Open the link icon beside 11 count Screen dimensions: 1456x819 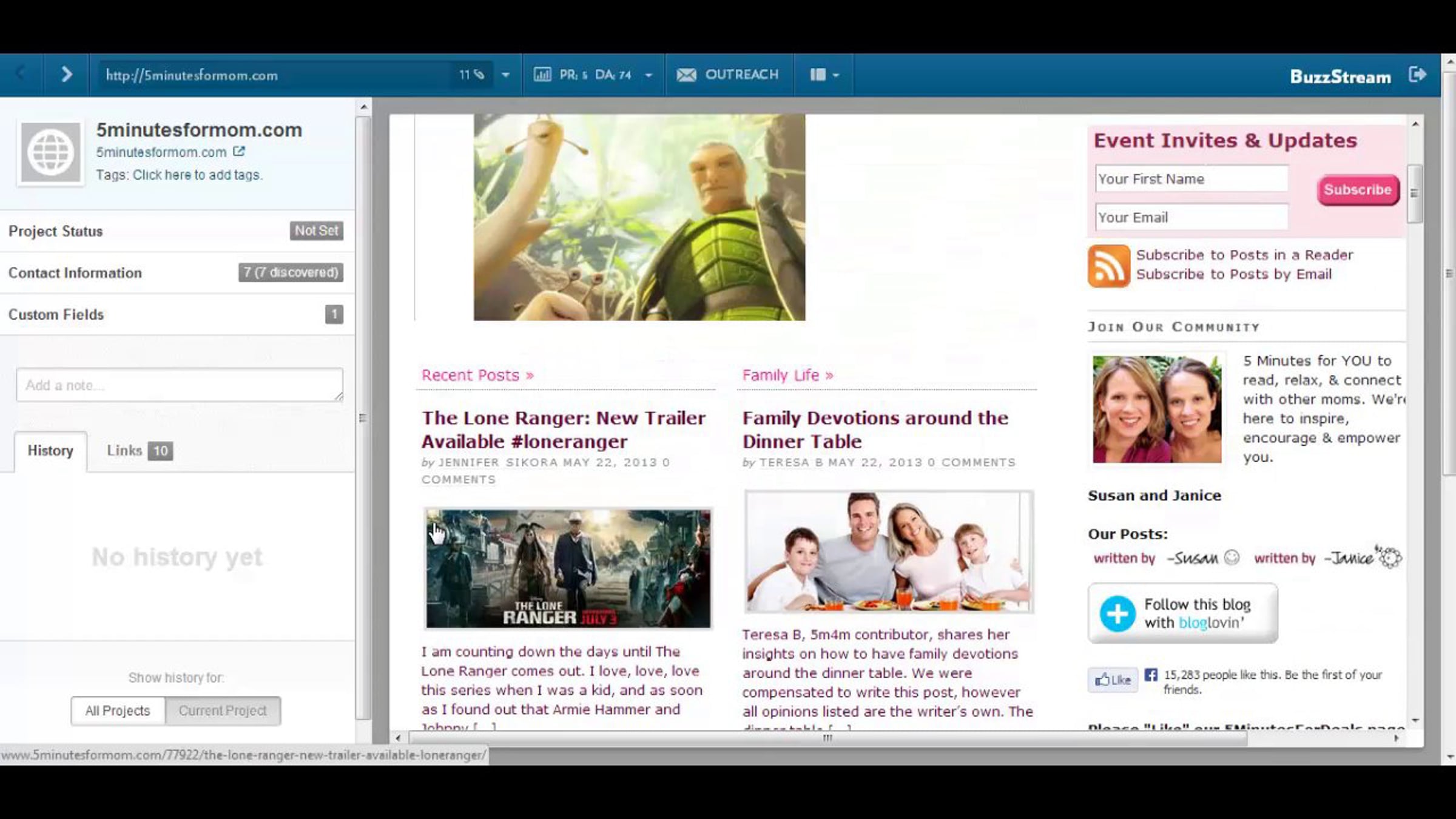click(x=479, y=75)
